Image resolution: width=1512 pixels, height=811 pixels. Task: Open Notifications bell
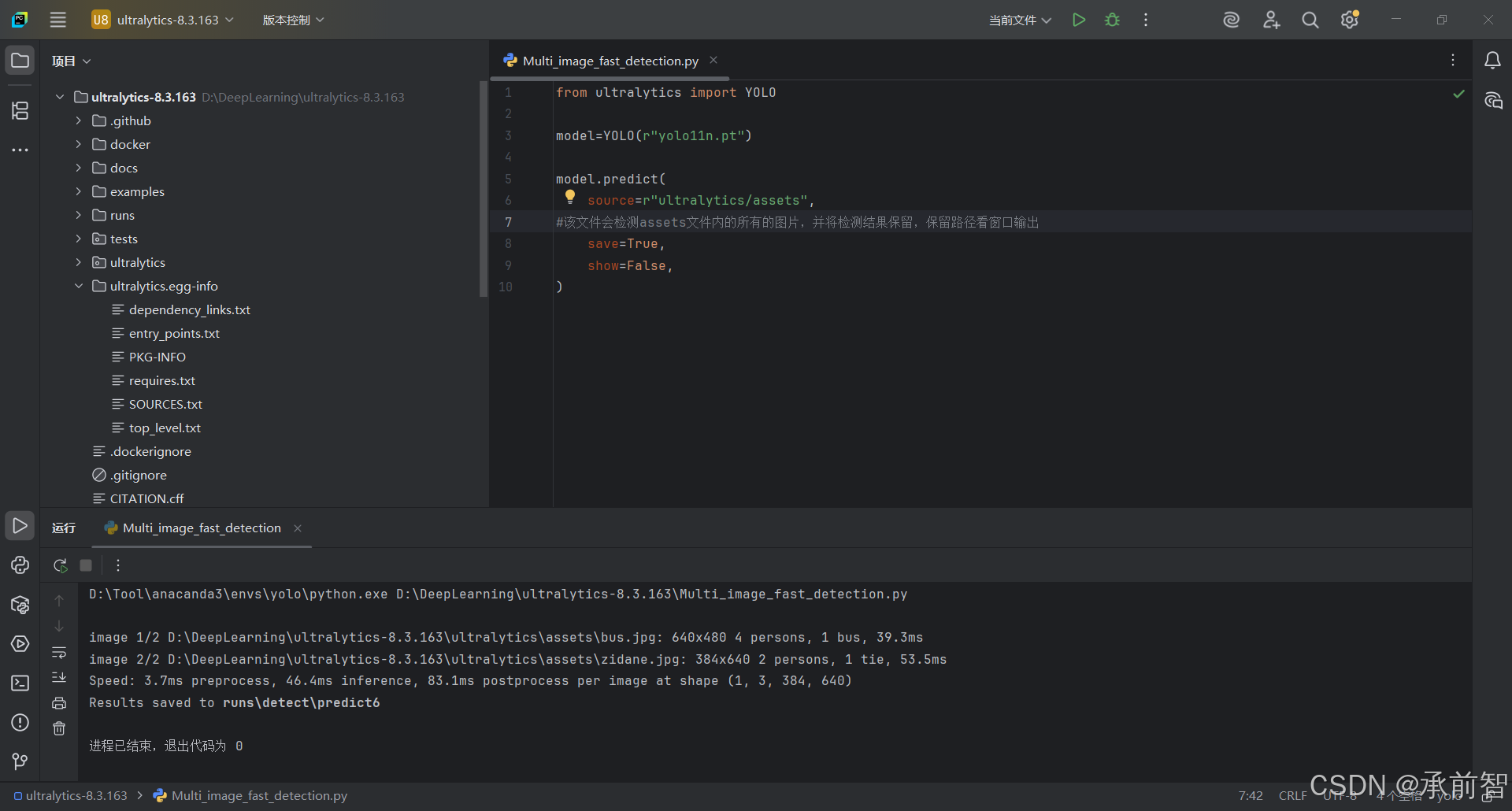click(1492, 61)
